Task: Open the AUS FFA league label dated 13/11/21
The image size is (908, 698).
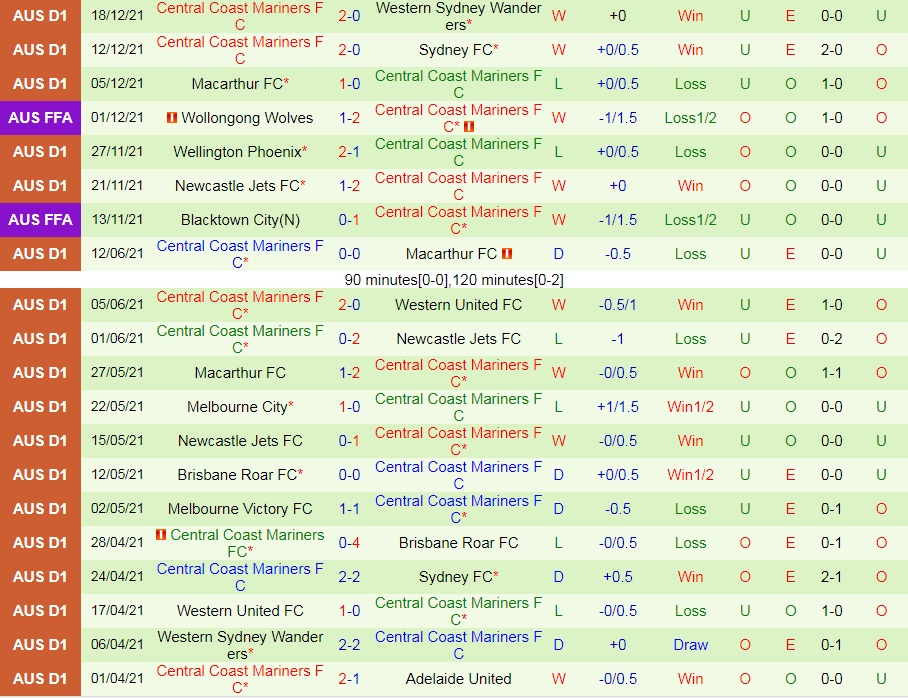Action: point(41,220)
